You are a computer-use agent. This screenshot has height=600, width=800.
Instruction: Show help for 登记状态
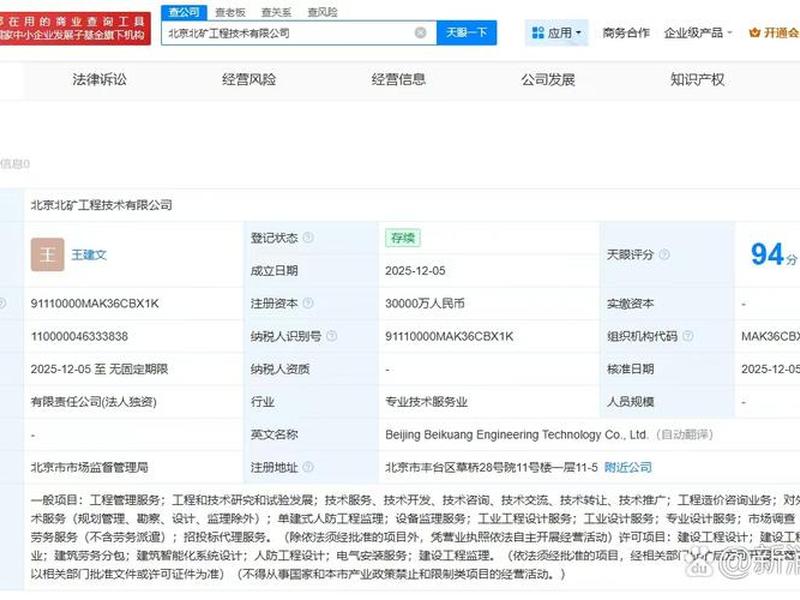pyautogui.click(x=308, y=237)
